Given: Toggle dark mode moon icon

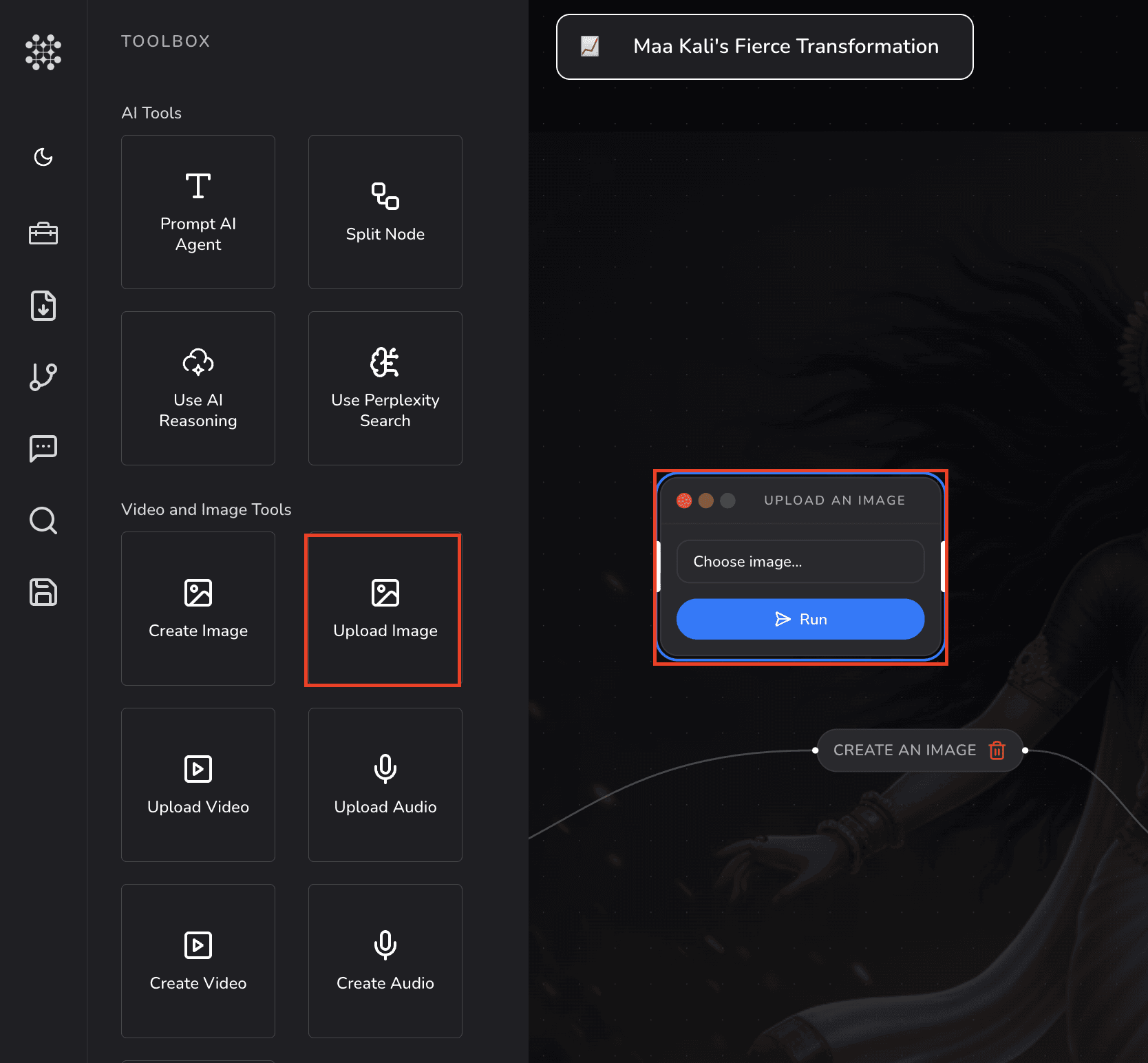Looking at the screenshot, I should [43, 157].
